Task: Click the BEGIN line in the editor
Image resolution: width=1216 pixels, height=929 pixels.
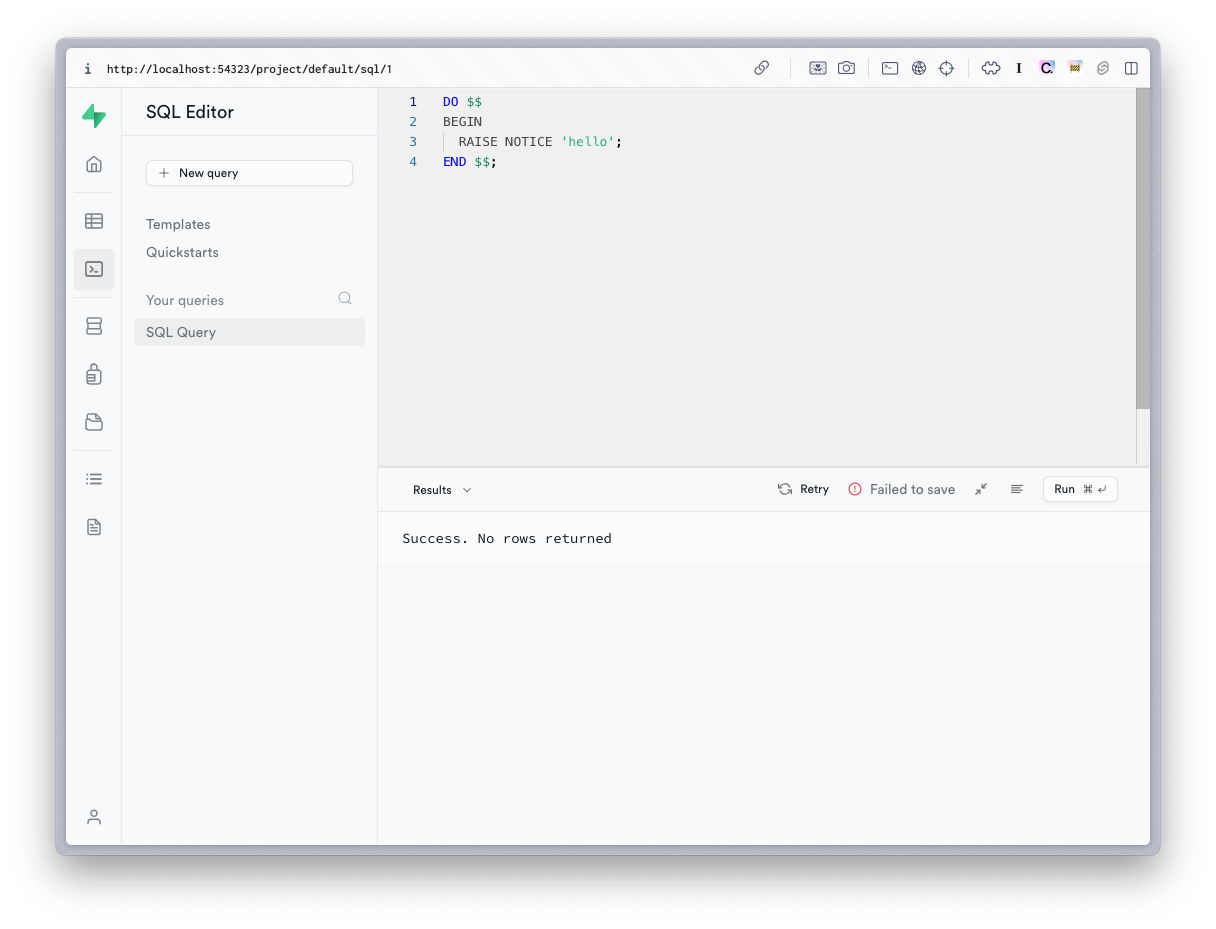Action: (x=462, y=122)
